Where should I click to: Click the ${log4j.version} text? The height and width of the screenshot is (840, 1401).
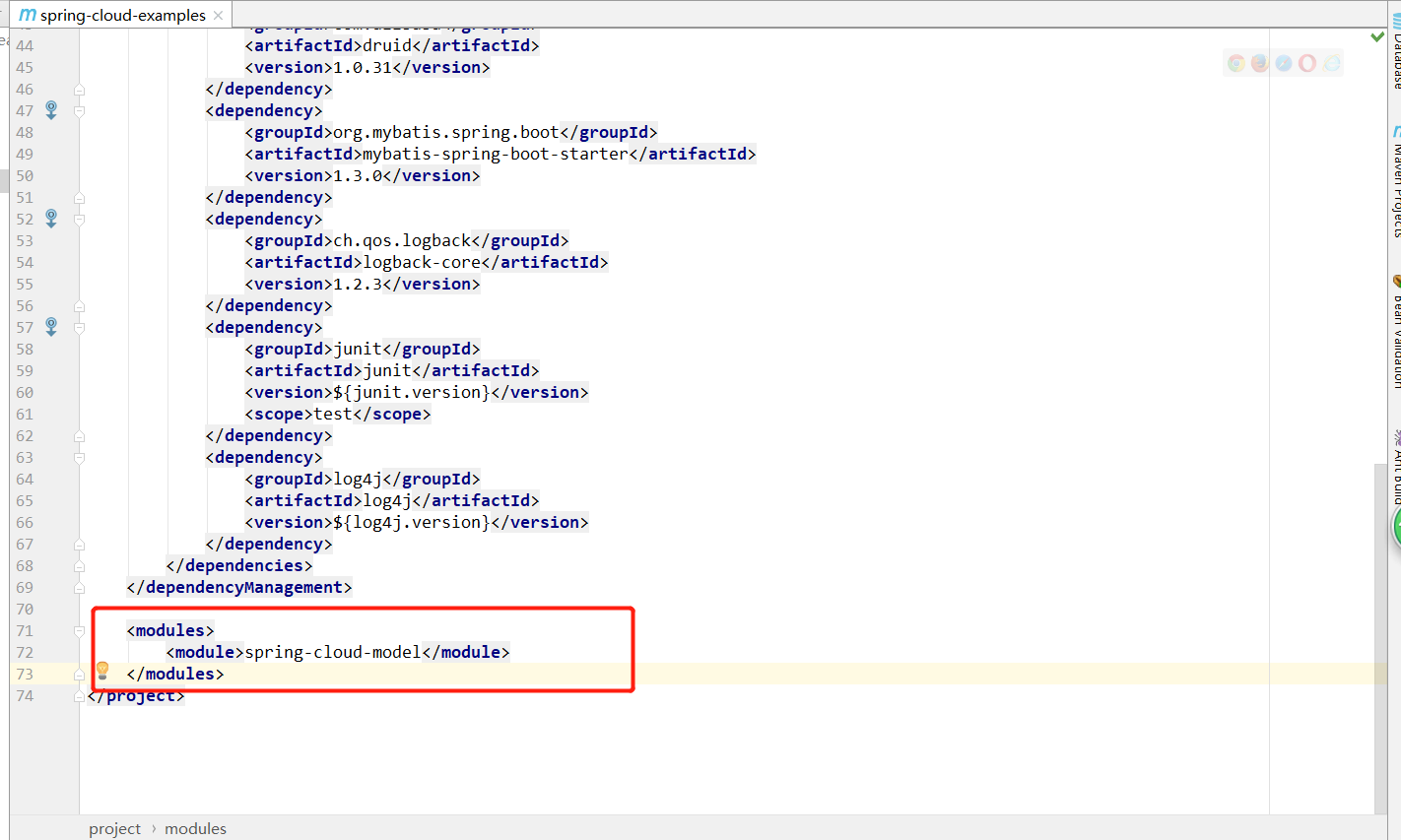(412, 522)
